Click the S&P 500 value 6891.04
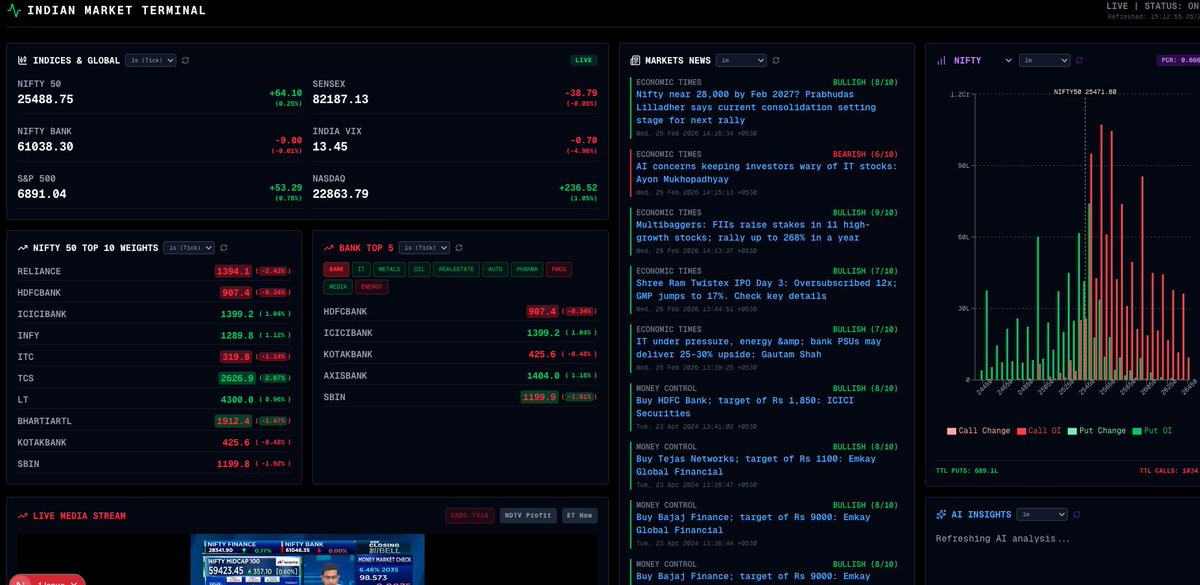 42,194
